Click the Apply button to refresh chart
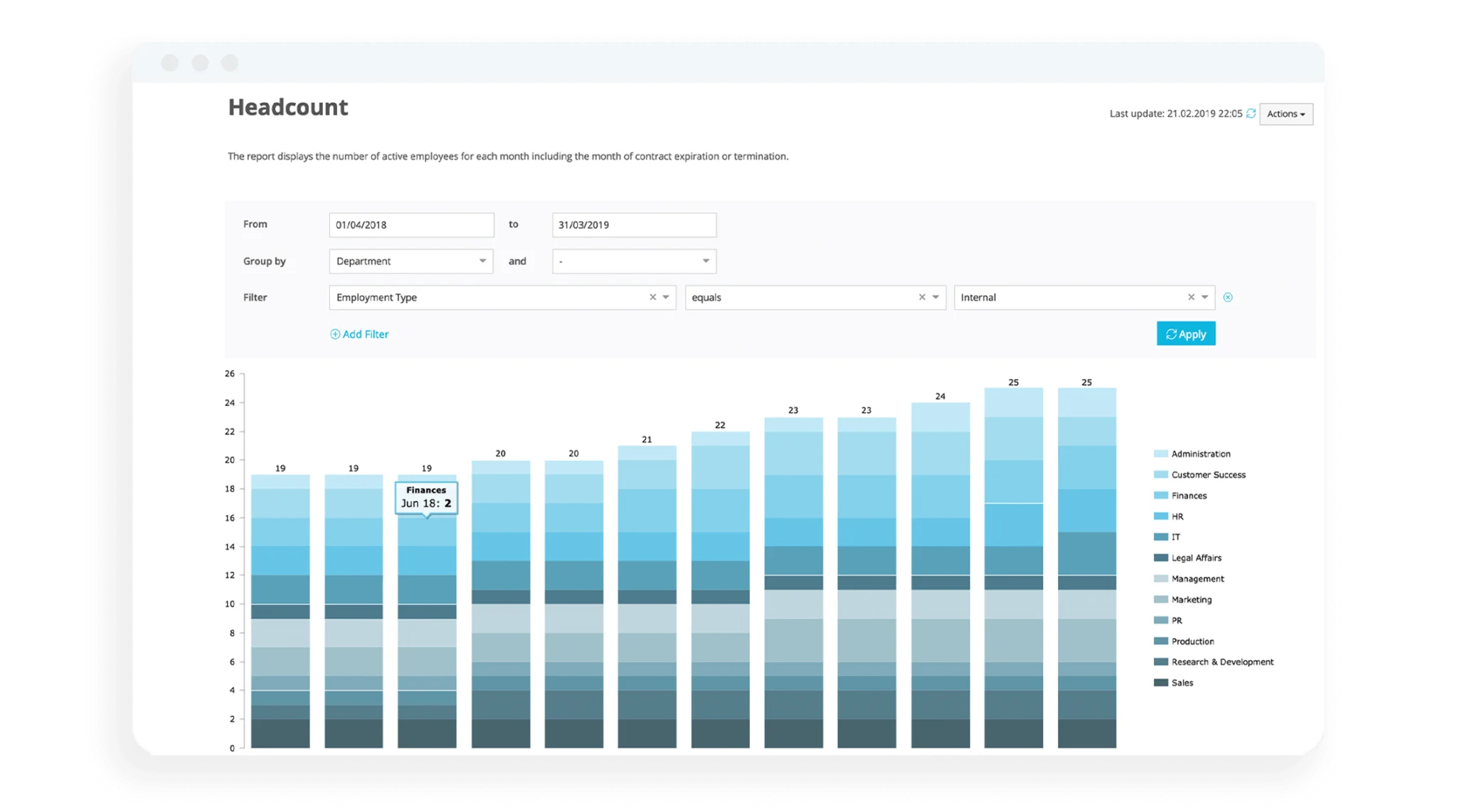 click(1187, 333)
